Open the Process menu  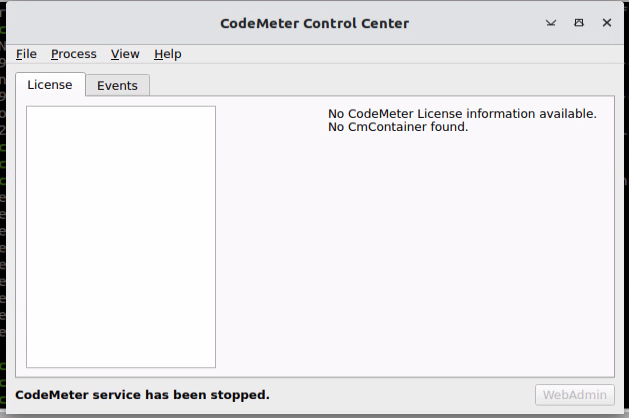click(x=74, y=54)
